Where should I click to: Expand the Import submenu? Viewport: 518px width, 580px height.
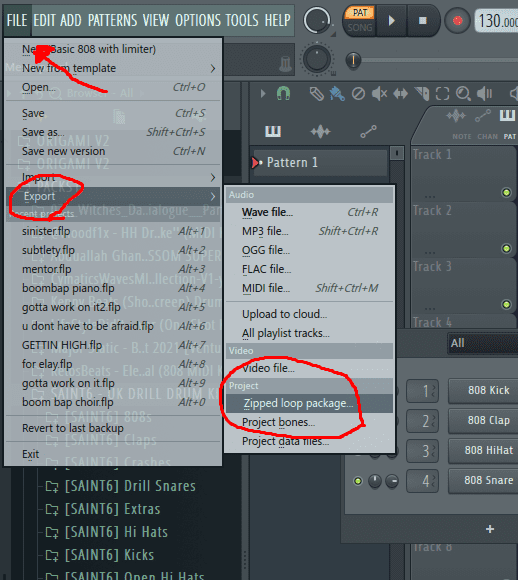point(113,177)
